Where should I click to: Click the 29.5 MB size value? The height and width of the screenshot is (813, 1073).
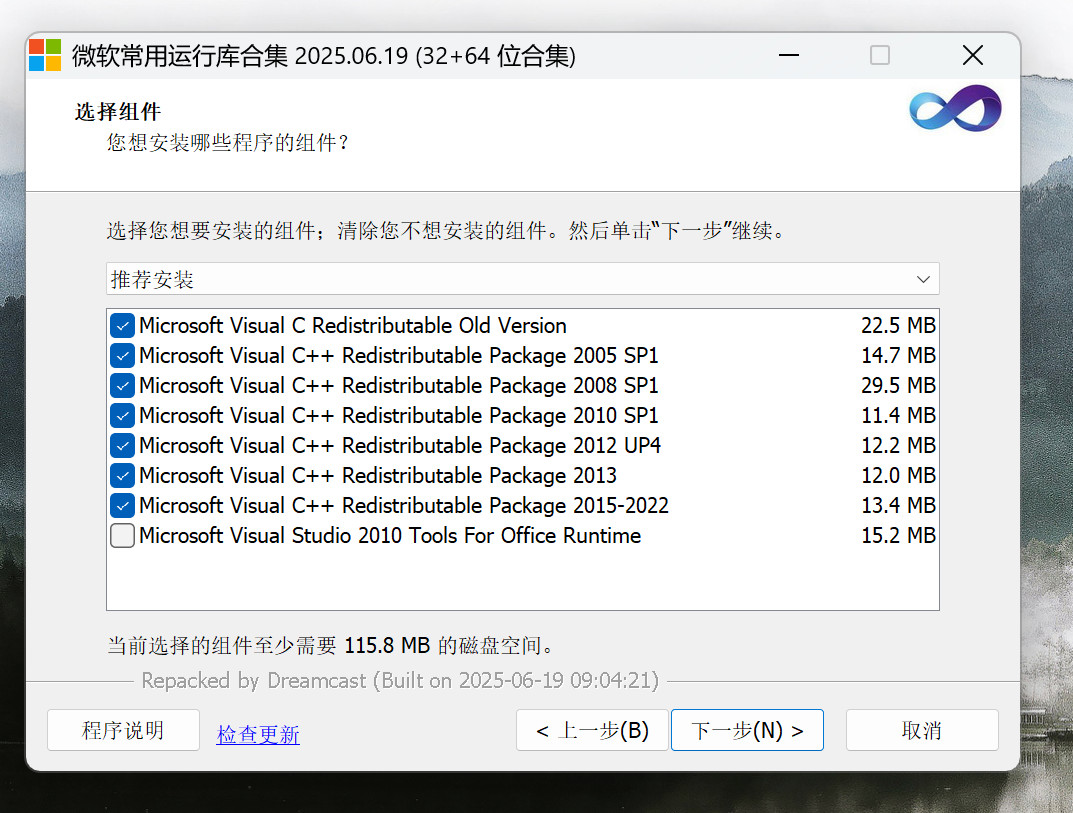click(899, 386)
